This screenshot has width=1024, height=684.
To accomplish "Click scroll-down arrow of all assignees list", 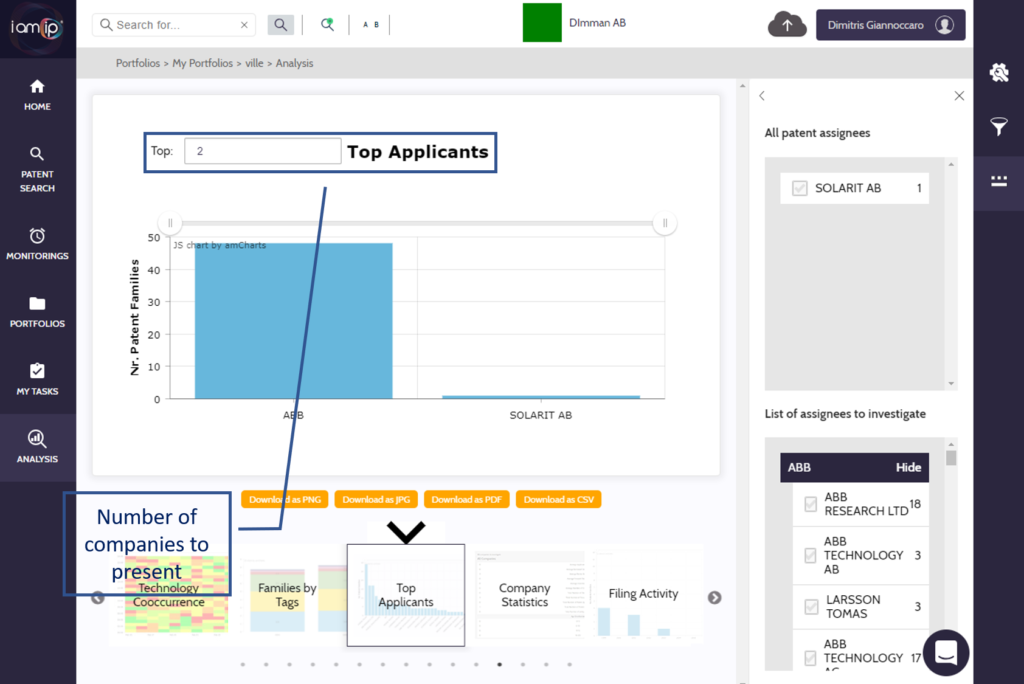I will pos(951,383).
